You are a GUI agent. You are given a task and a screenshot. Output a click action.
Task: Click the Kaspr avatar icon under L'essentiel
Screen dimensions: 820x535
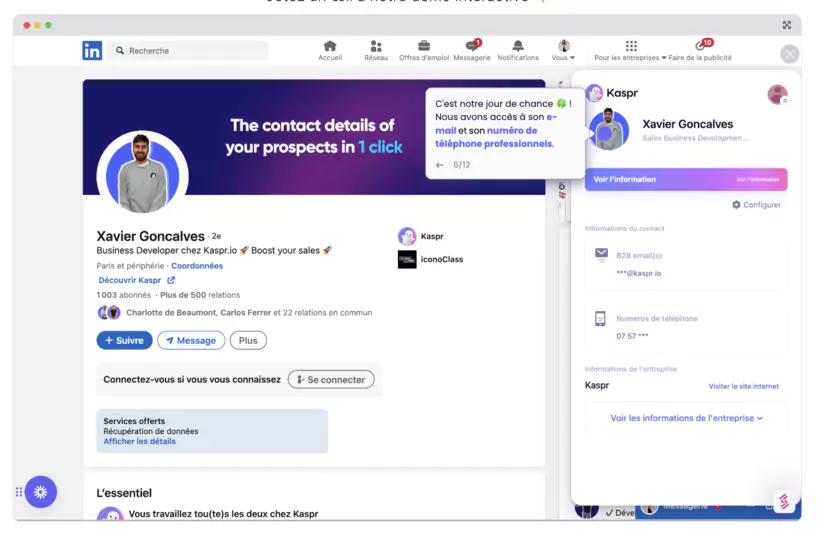point(110,514)
